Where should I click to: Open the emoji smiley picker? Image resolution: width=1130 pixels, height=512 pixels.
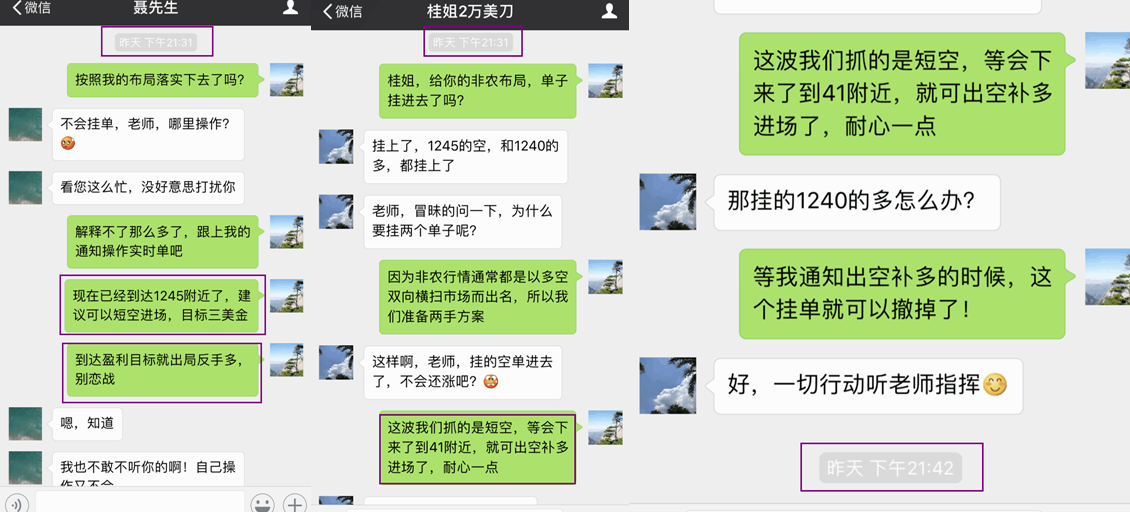tap(262, 503)
